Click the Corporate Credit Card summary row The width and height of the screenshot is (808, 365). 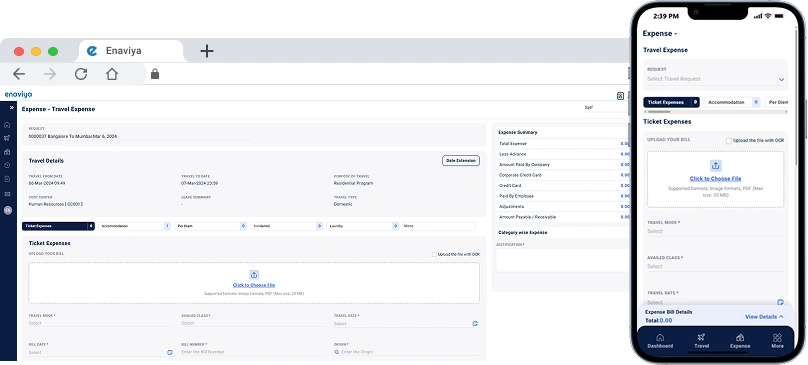(563, 175)
